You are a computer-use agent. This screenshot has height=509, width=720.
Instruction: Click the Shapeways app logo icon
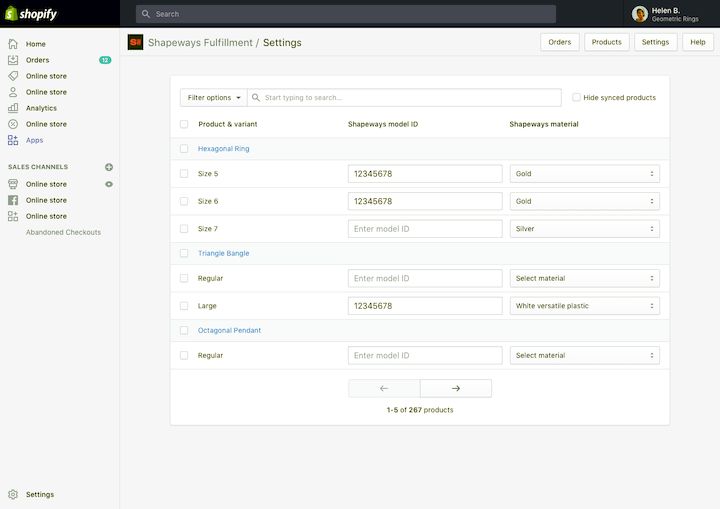pyautogui.click(x=135, y=42)
